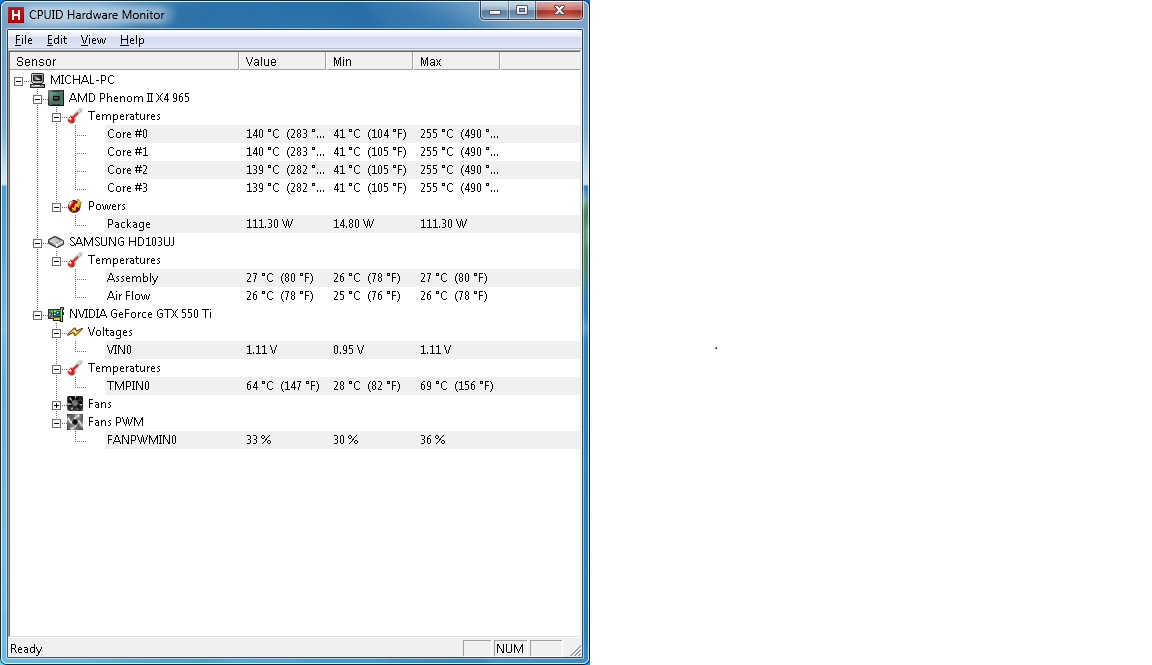This screenshot has height=665, width=1152.
Task: Select the Core #0 row
Action: [x=342, y=134]
